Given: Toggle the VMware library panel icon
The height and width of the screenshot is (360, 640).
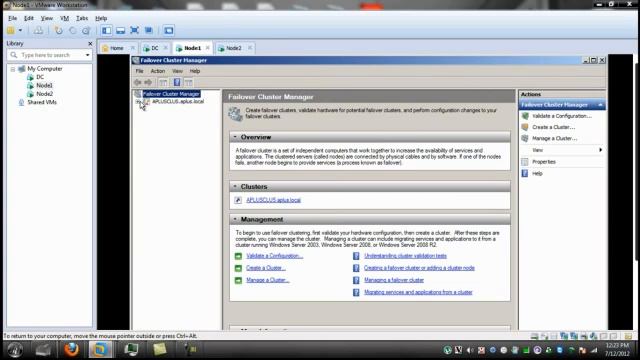Looking at the screenshot, I should (107, 31).
